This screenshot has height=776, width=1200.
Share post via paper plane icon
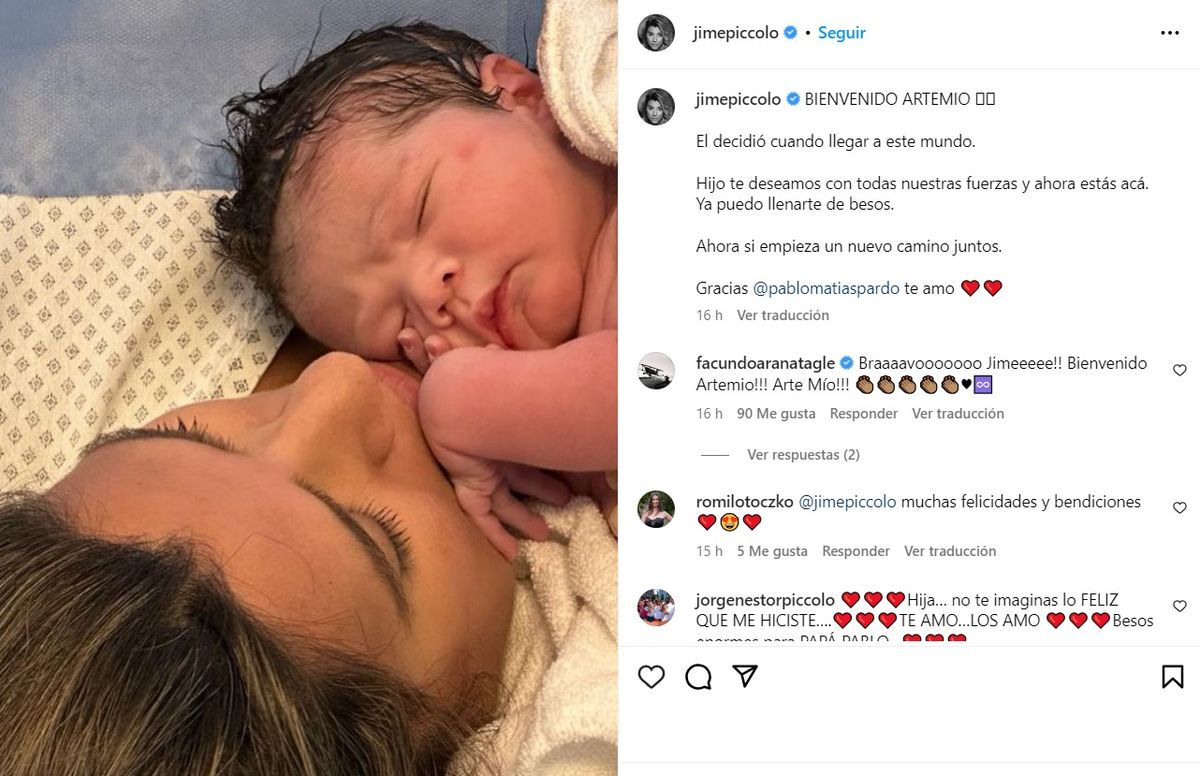point(744,677)
